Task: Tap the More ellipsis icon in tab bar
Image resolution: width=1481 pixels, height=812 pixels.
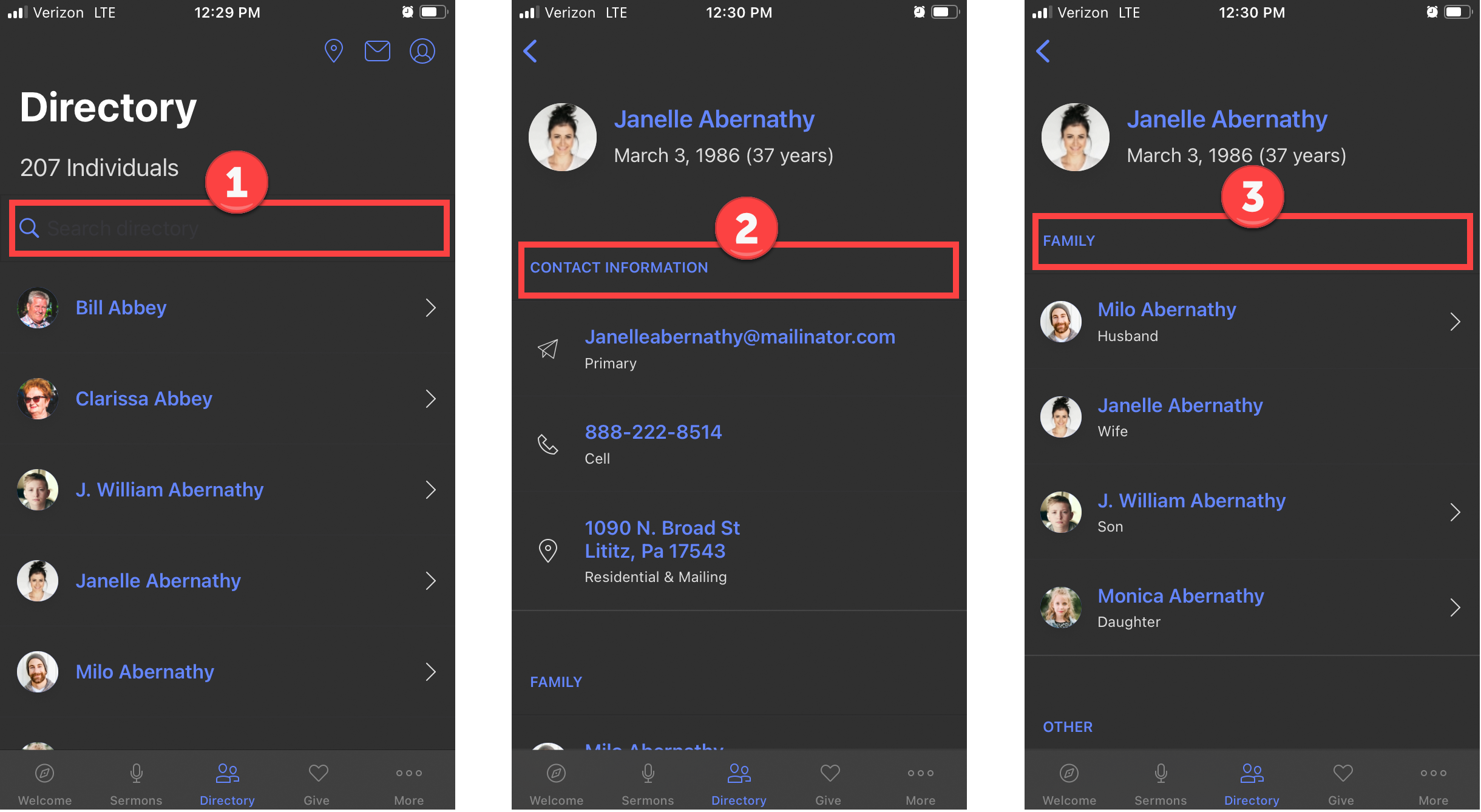Action: [x=408, y=774]
